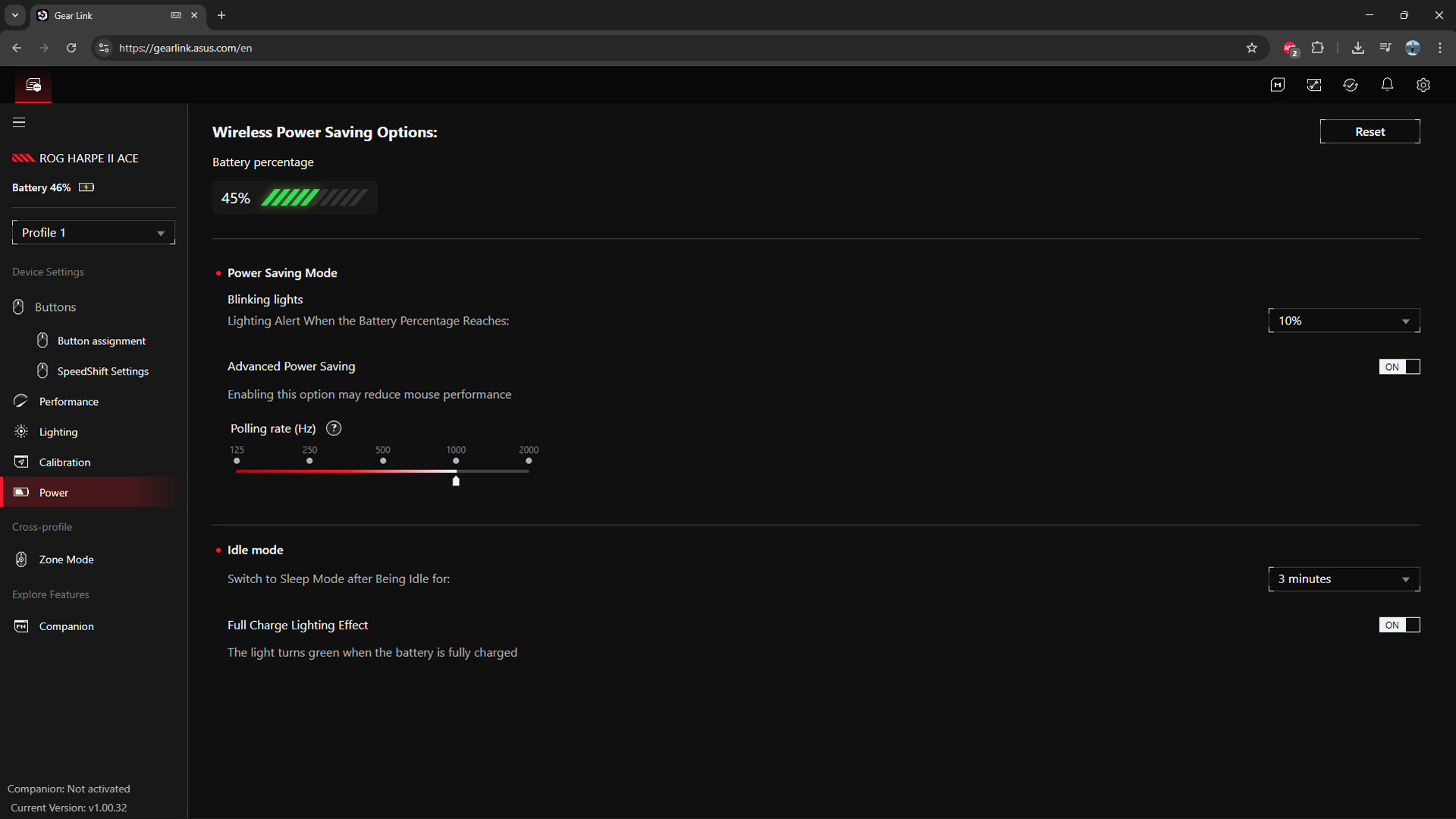Go to the Lighting section
The image size is (1456, 819).
pos(58,432)
